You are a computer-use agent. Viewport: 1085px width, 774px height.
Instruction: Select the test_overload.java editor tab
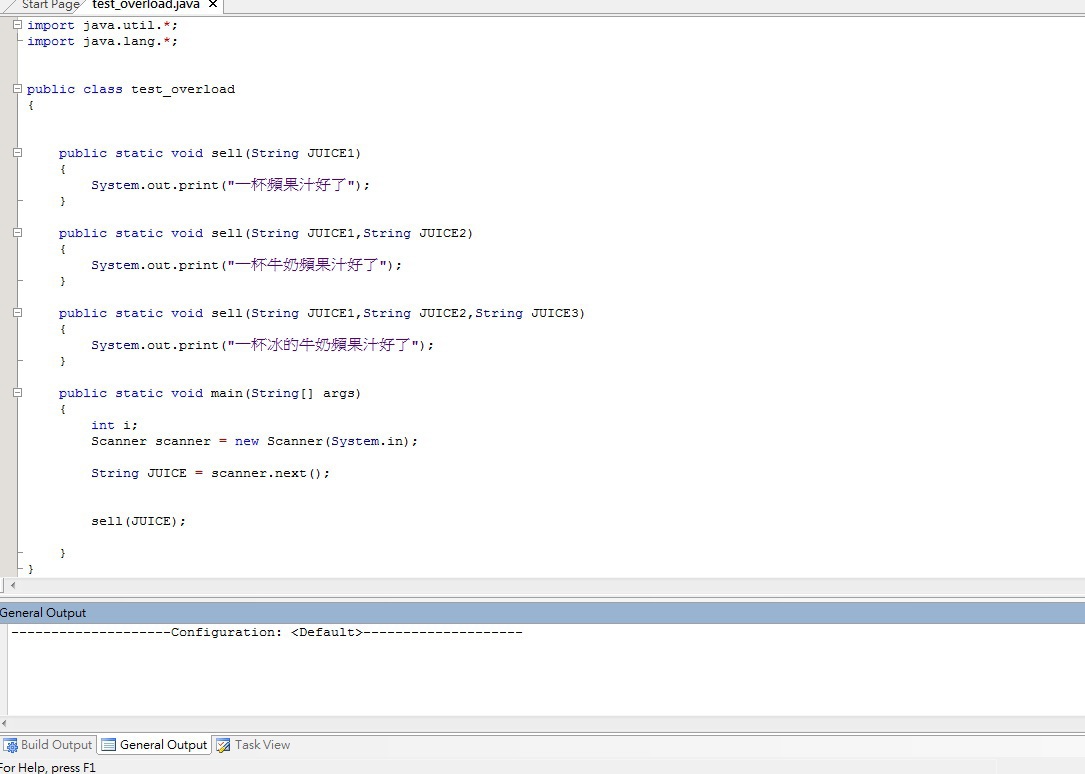point(145,5)
